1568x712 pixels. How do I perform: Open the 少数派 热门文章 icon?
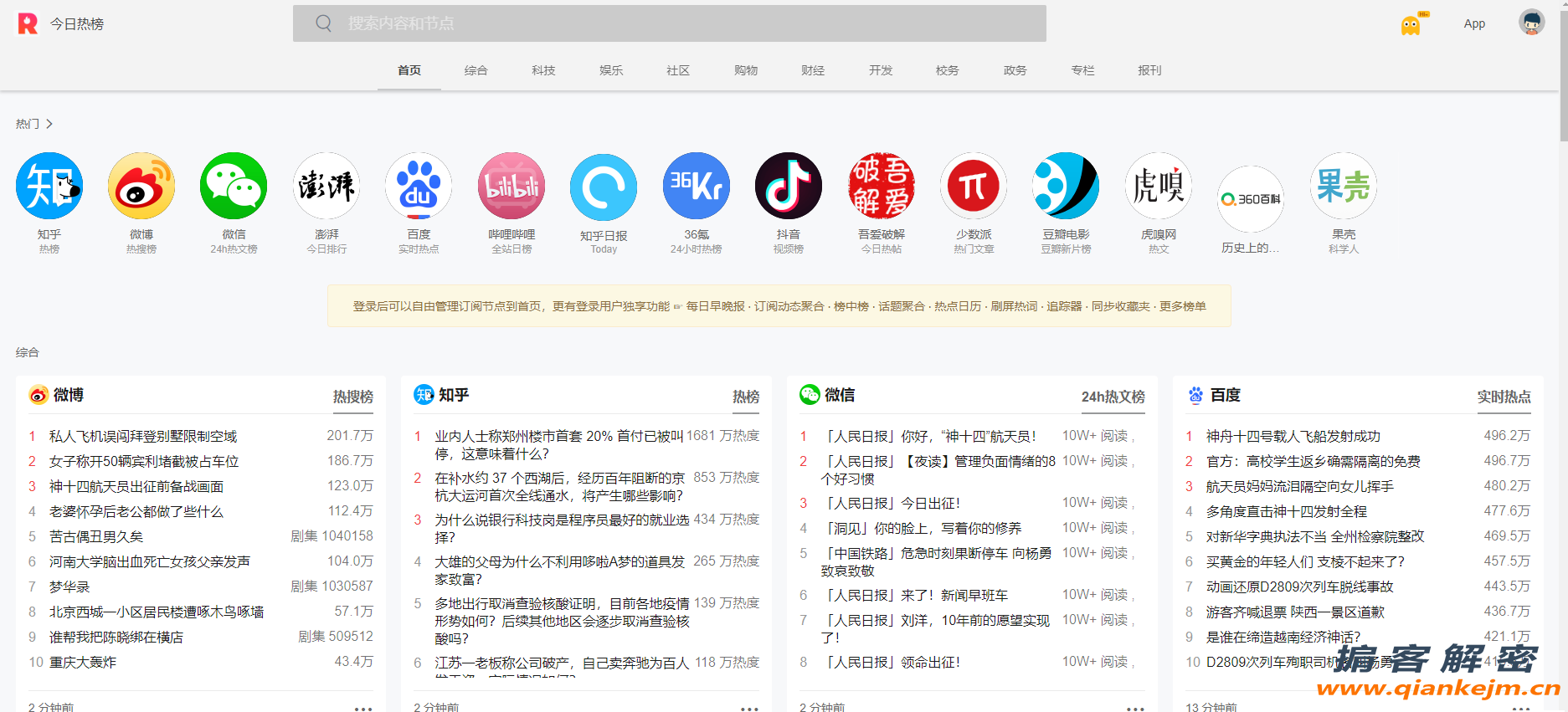click(x=974, y=186)
